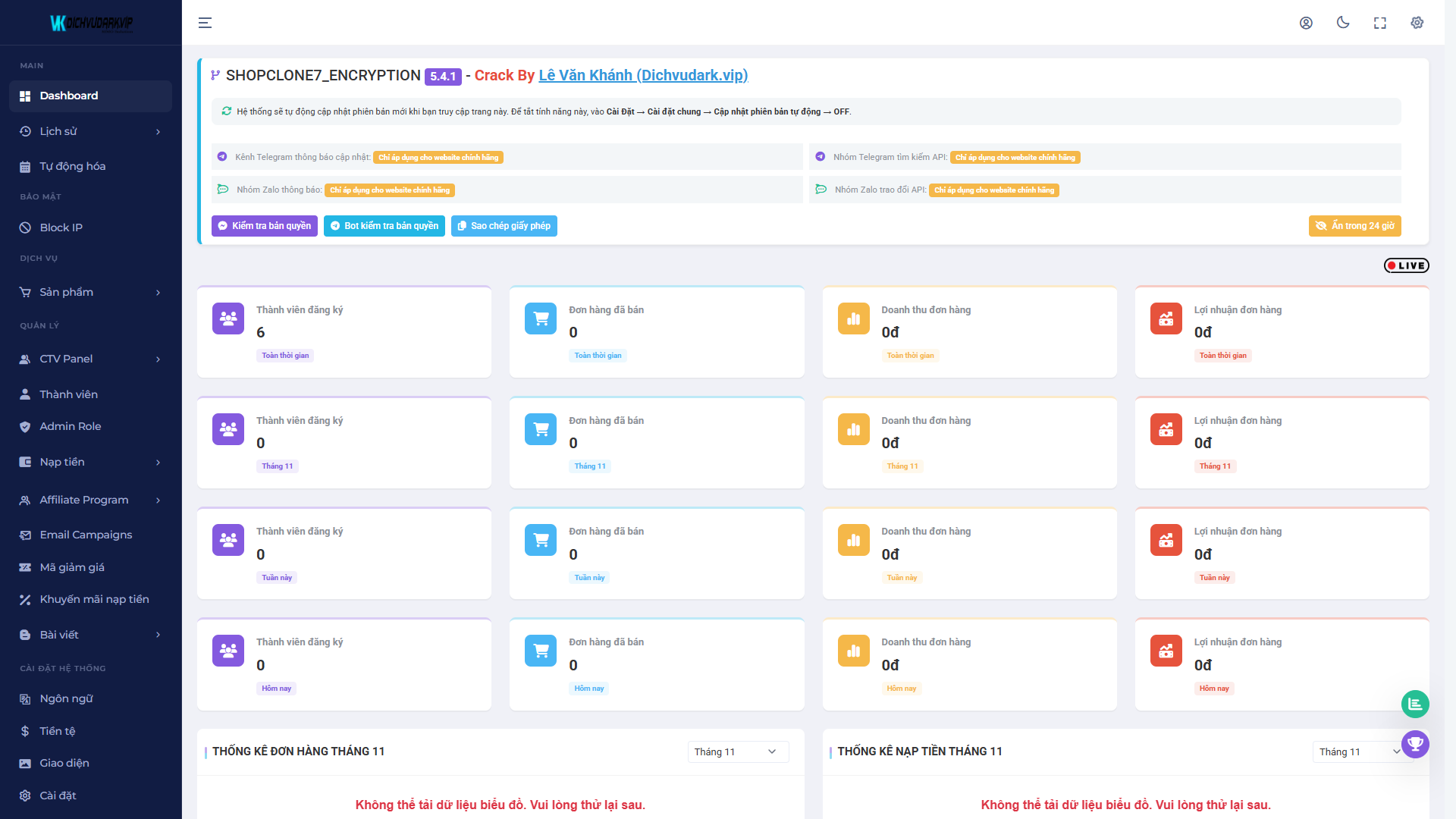This screenshot has width=1456, height=819.
Task: Click the DICHVUDARKVIP logo
Action: (x=91, y=23)
